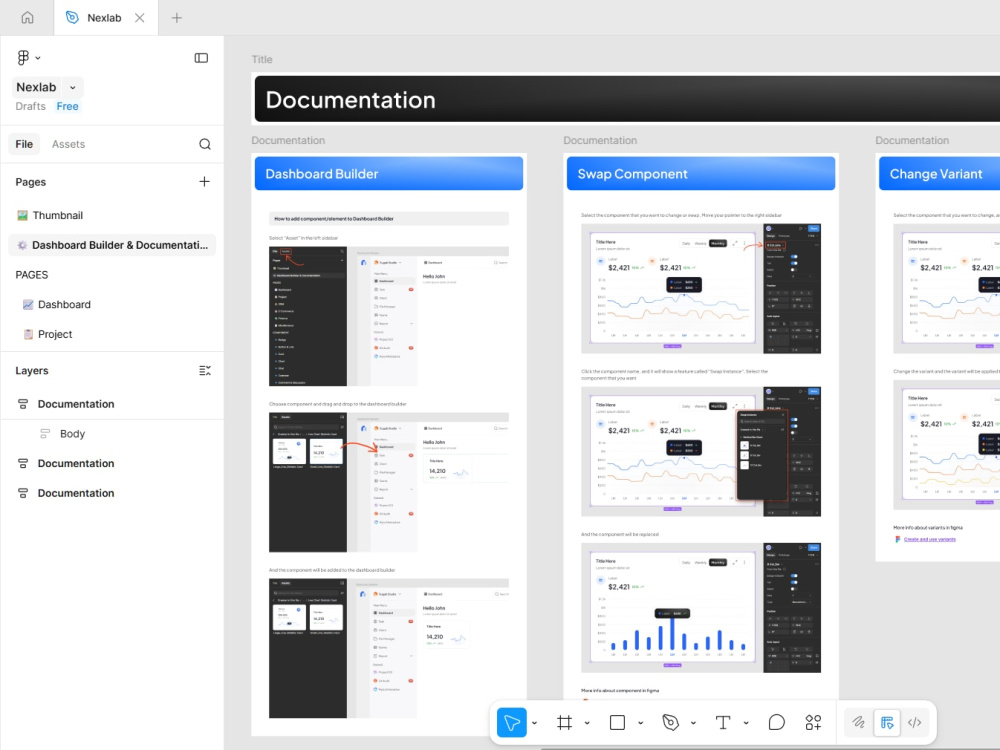Select Dashboard Builder & Documentation page
Screen dimensions: 1000x750
click(112, 245)
